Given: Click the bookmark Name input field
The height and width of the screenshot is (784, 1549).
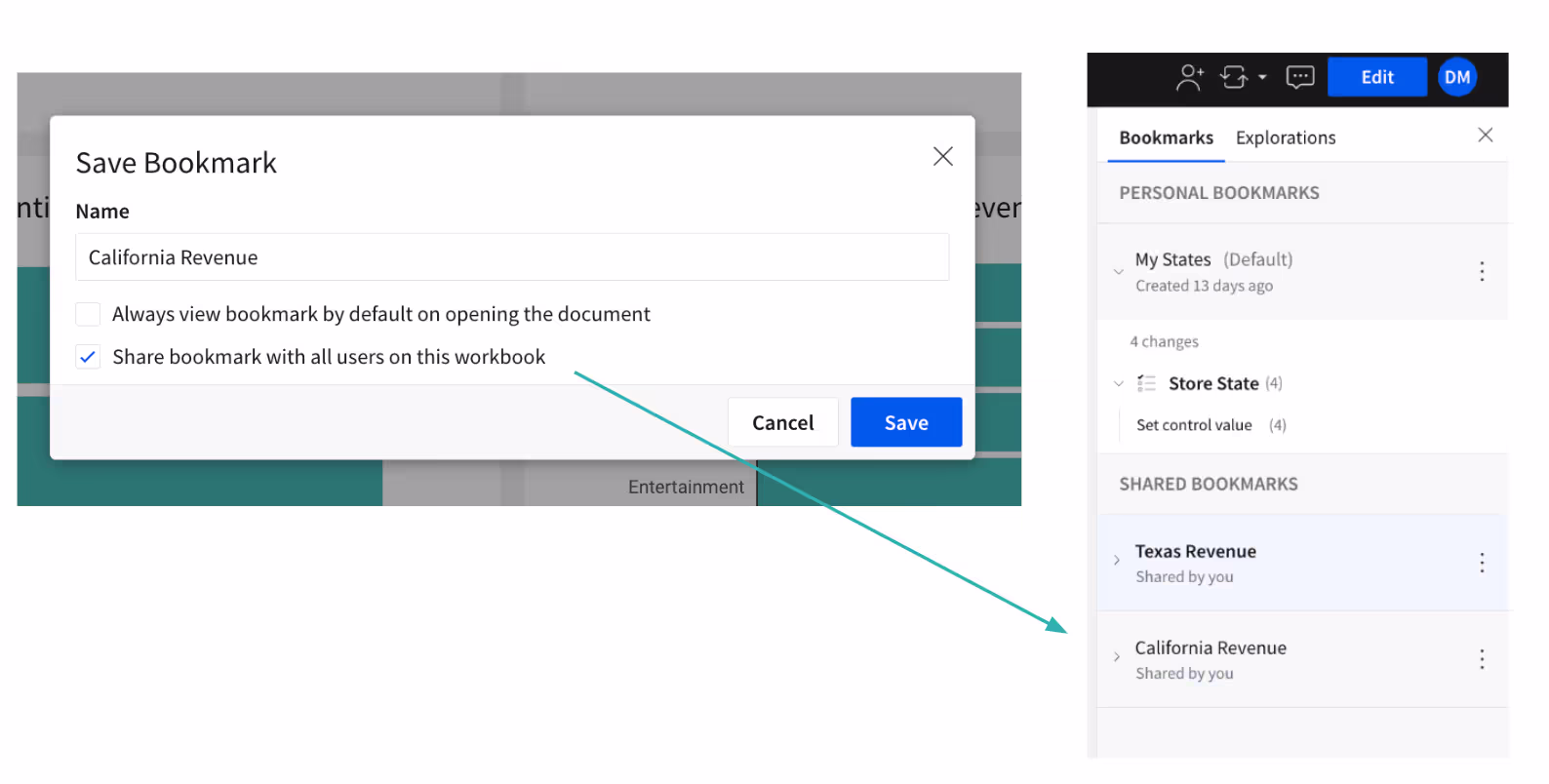Looking at the screenshot, I should [512, 257].
